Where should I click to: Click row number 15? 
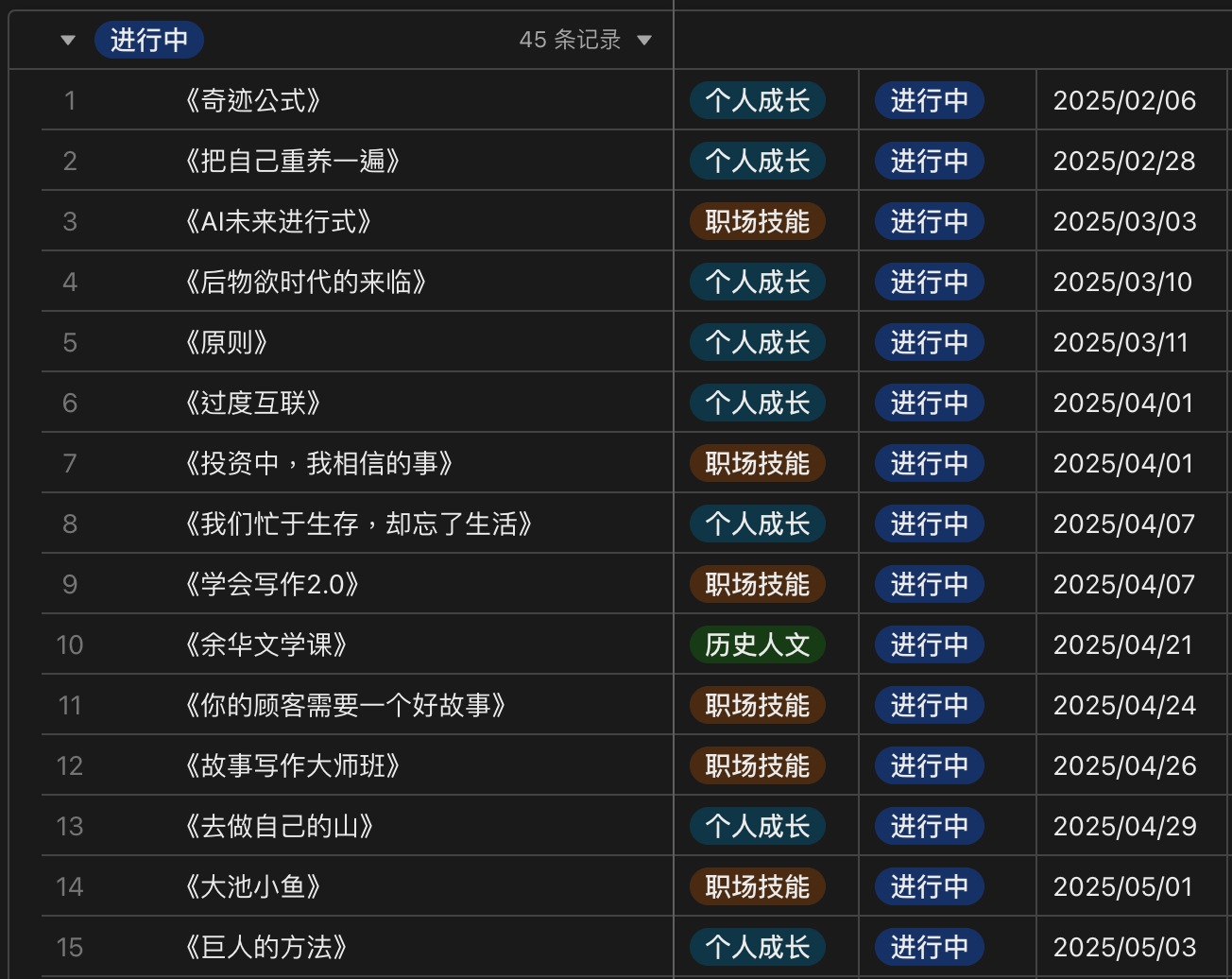[70, 947]
